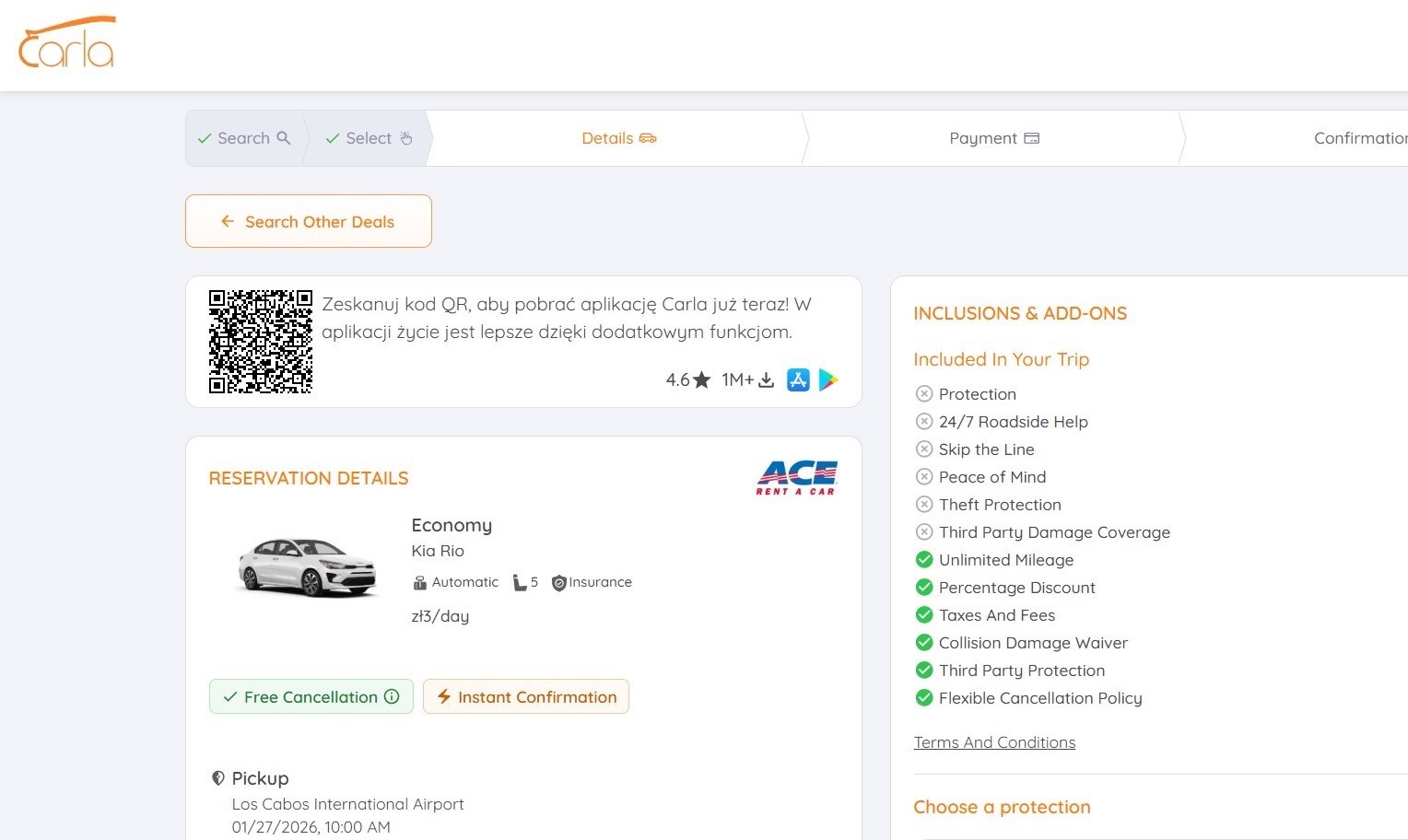Click the seat count icon
The image size is (1408, 840).
click(520, 583)
